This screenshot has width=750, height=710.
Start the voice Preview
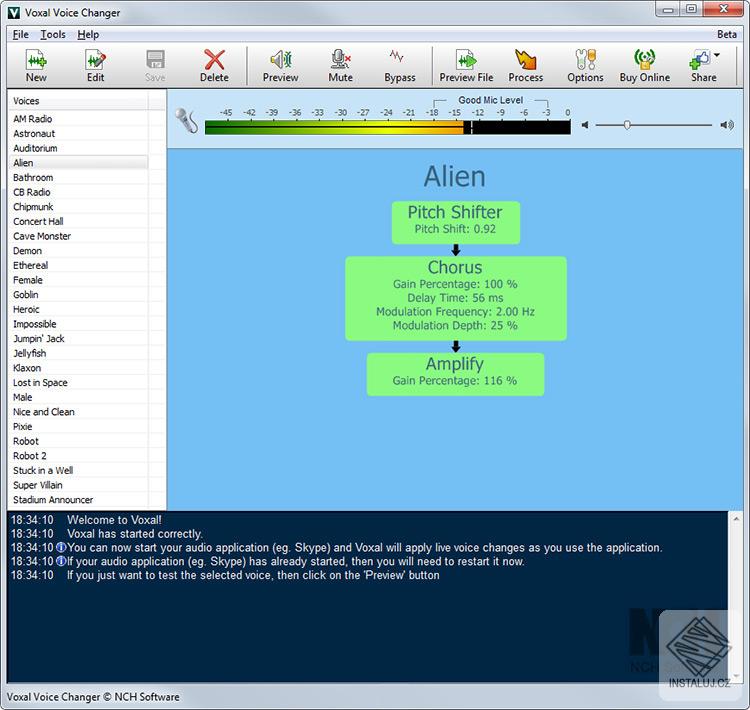[280, 65]
